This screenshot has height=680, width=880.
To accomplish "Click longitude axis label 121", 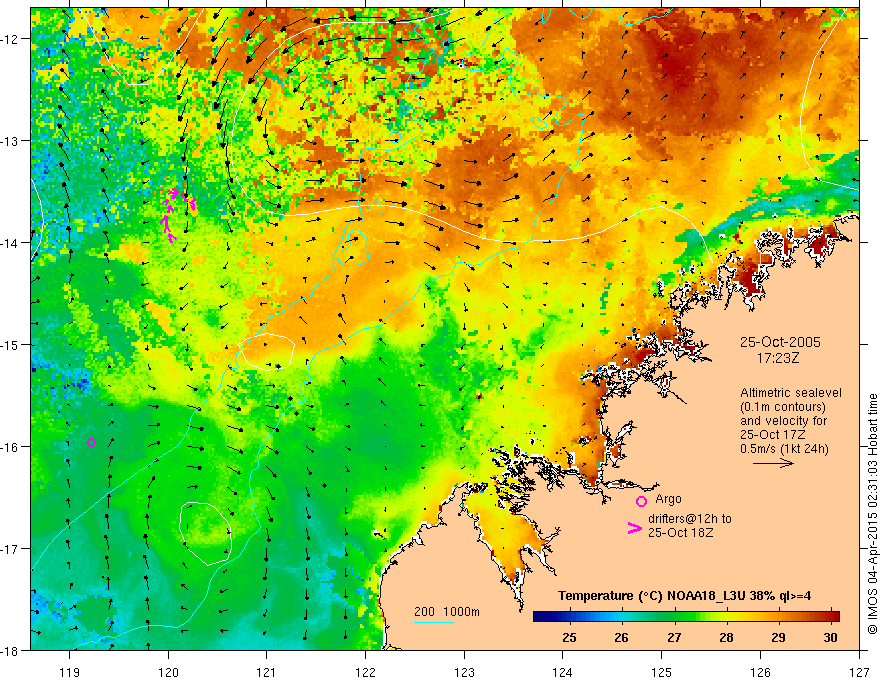I will tap(267, 672).
